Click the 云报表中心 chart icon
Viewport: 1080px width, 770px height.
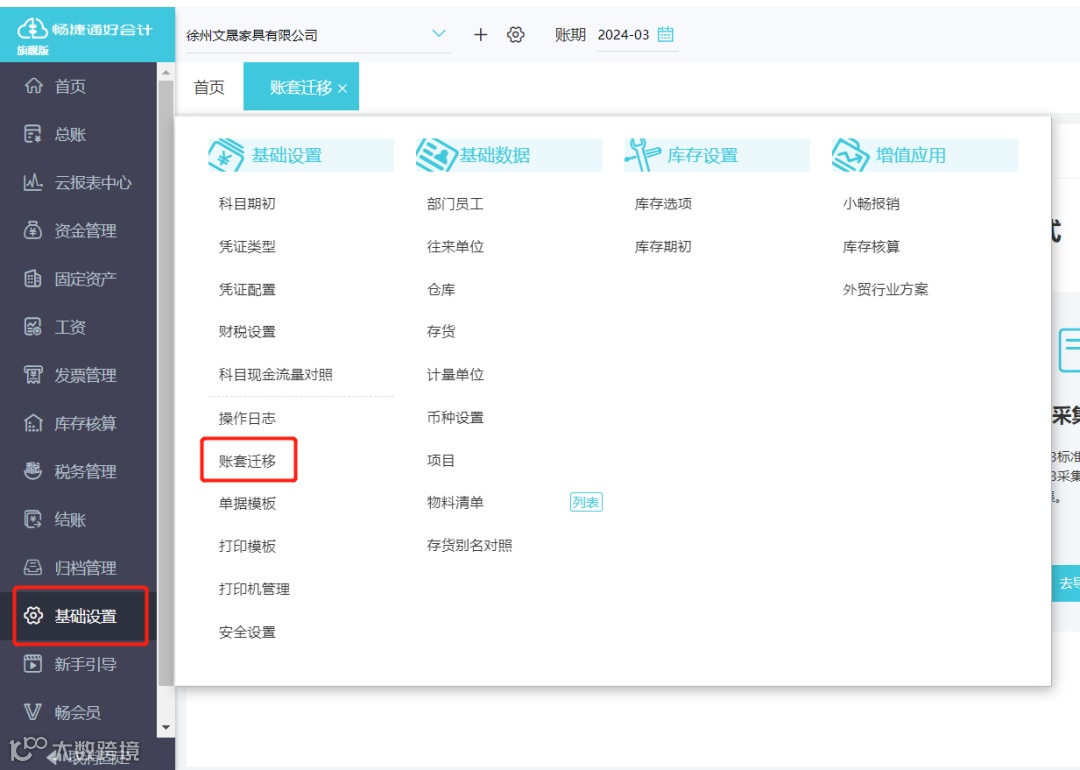(33, 182)
